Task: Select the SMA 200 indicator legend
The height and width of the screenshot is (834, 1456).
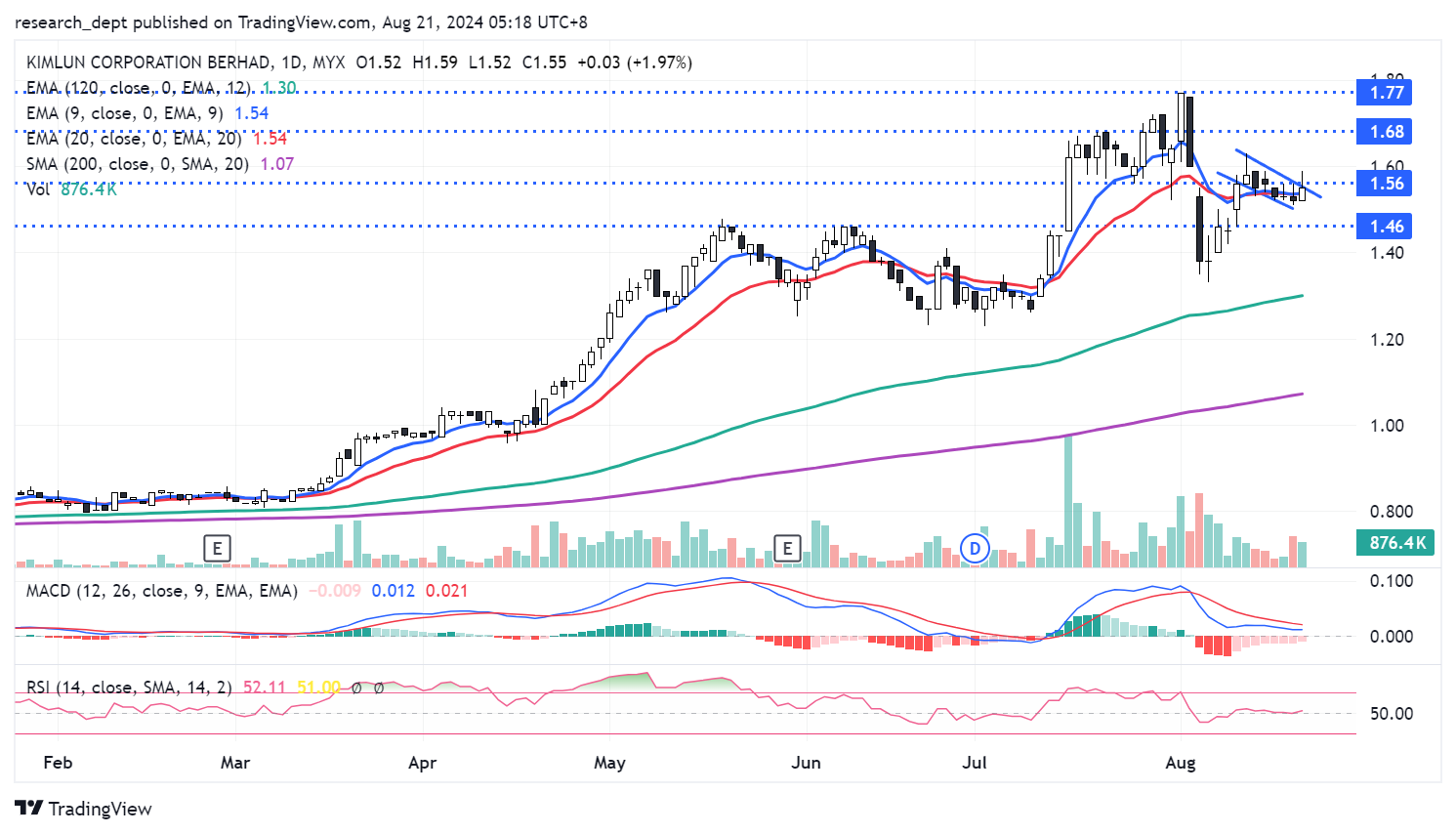Action: pyautogui.click(x=137, y=164)
